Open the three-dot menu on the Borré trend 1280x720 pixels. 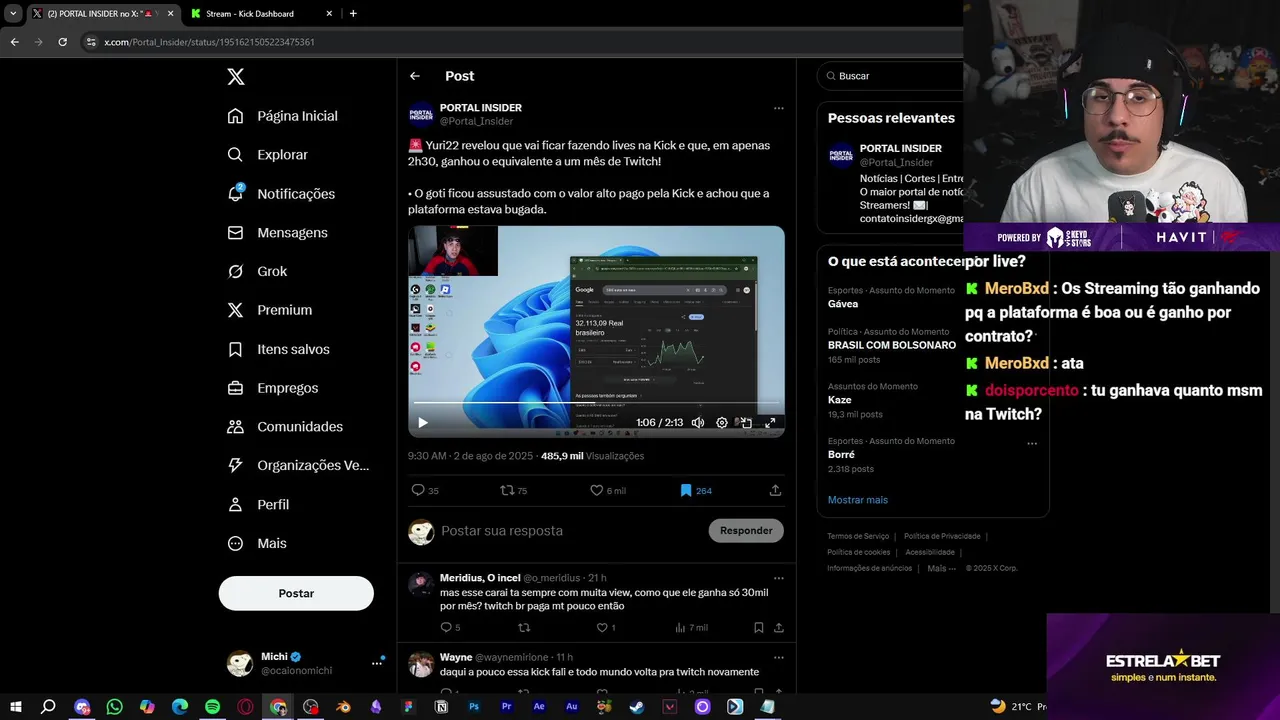click(1032, 443)
